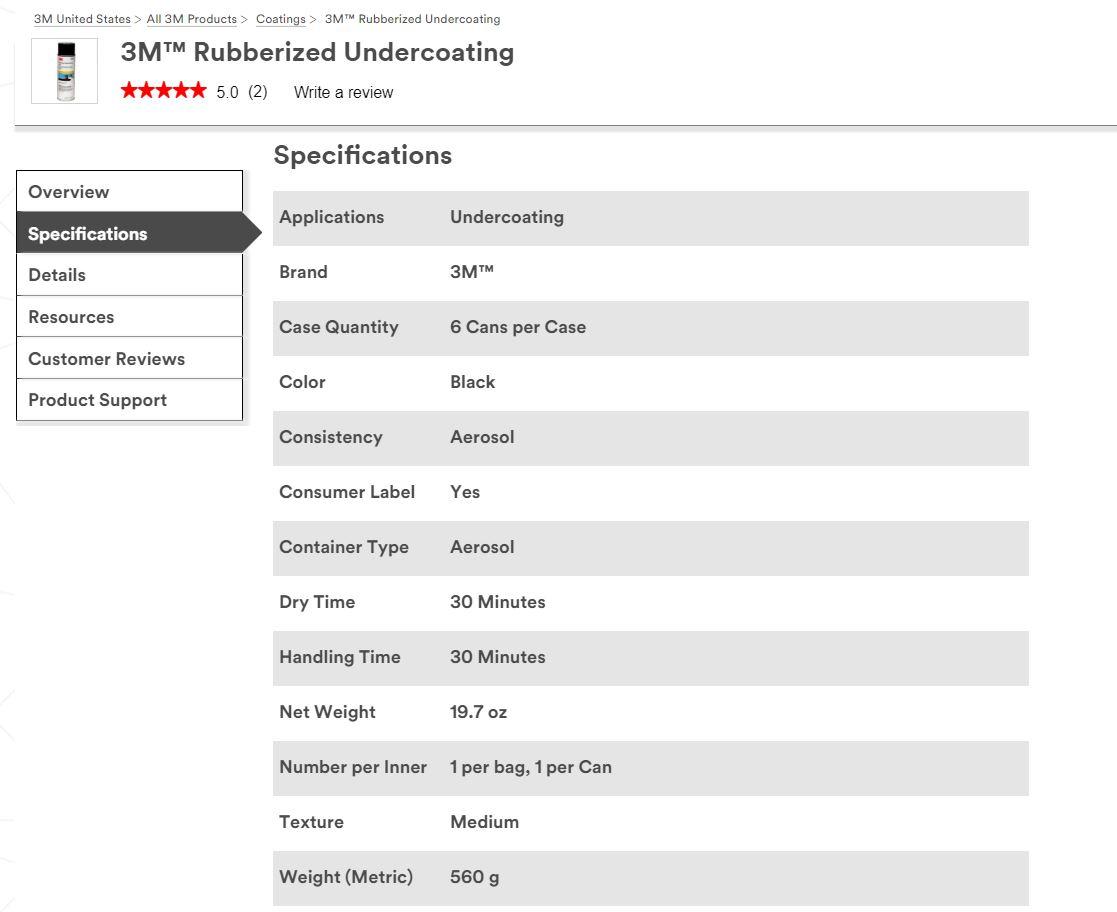1117x912 pixels.
Task: Click the 3M Rubberized Undercoating title
Action: tap(317, 52)
